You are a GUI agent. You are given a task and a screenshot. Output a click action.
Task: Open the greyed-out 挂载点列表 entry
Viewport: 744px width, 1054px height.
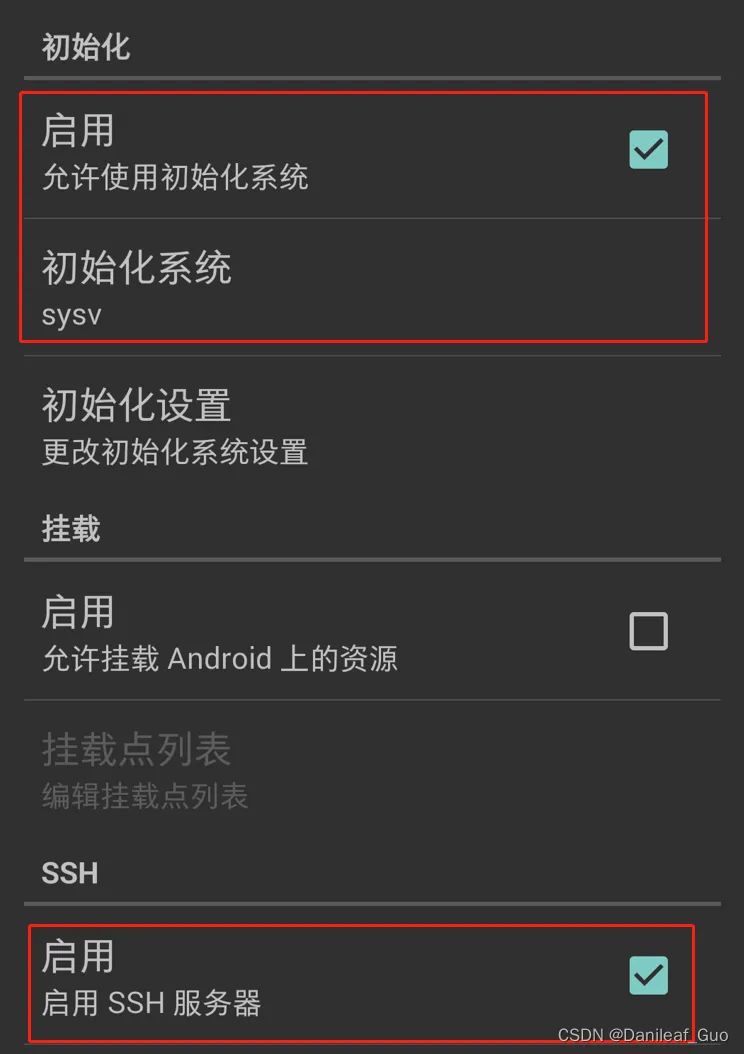[372, 769]
